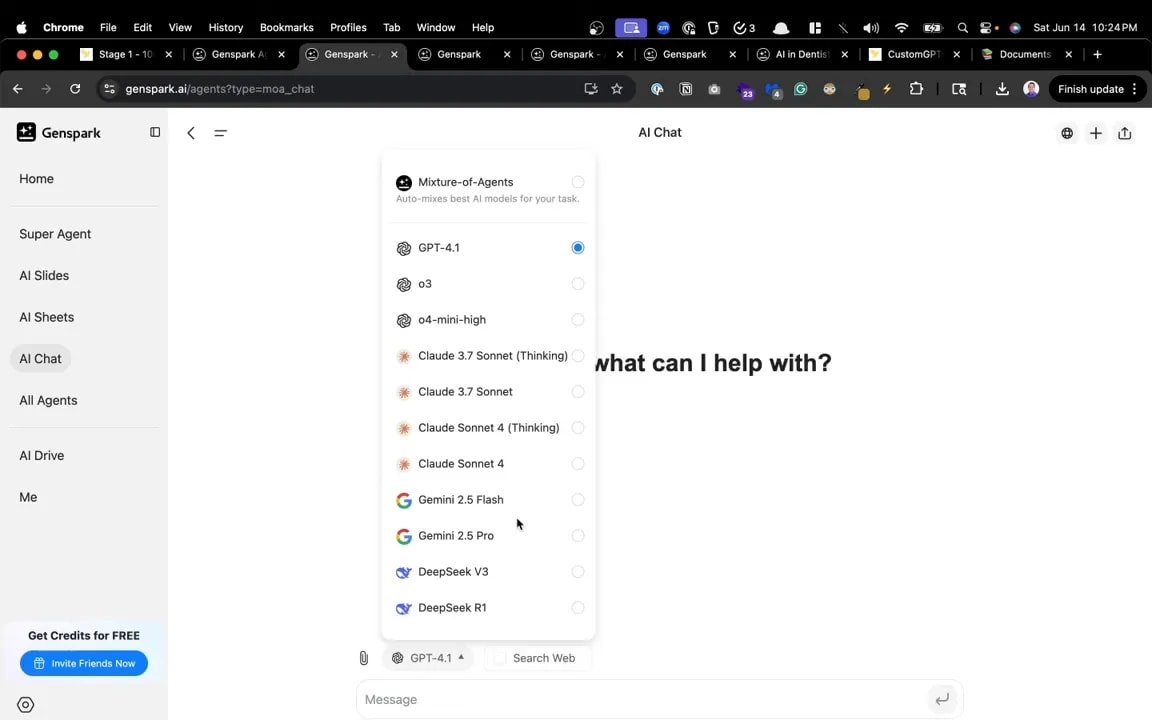Image resolution: width=1152 pixels, height=720 pixels.
Task: Open the Bookmarks menu in the menu bar
Action: click(x=286, y=27)
